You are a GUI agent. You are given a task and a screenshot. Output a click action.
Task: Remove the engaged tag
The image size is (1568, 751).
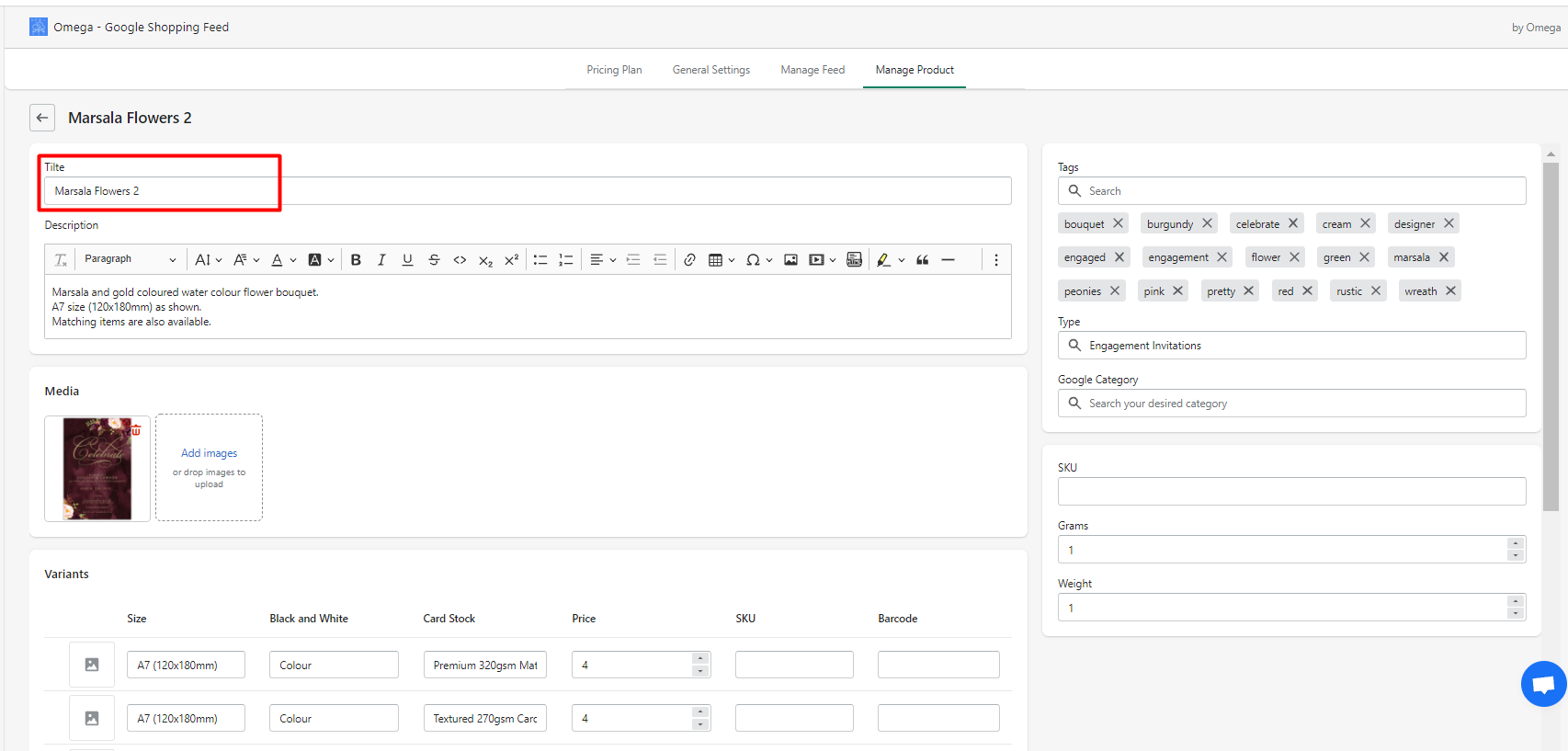tap(1119, 257)
